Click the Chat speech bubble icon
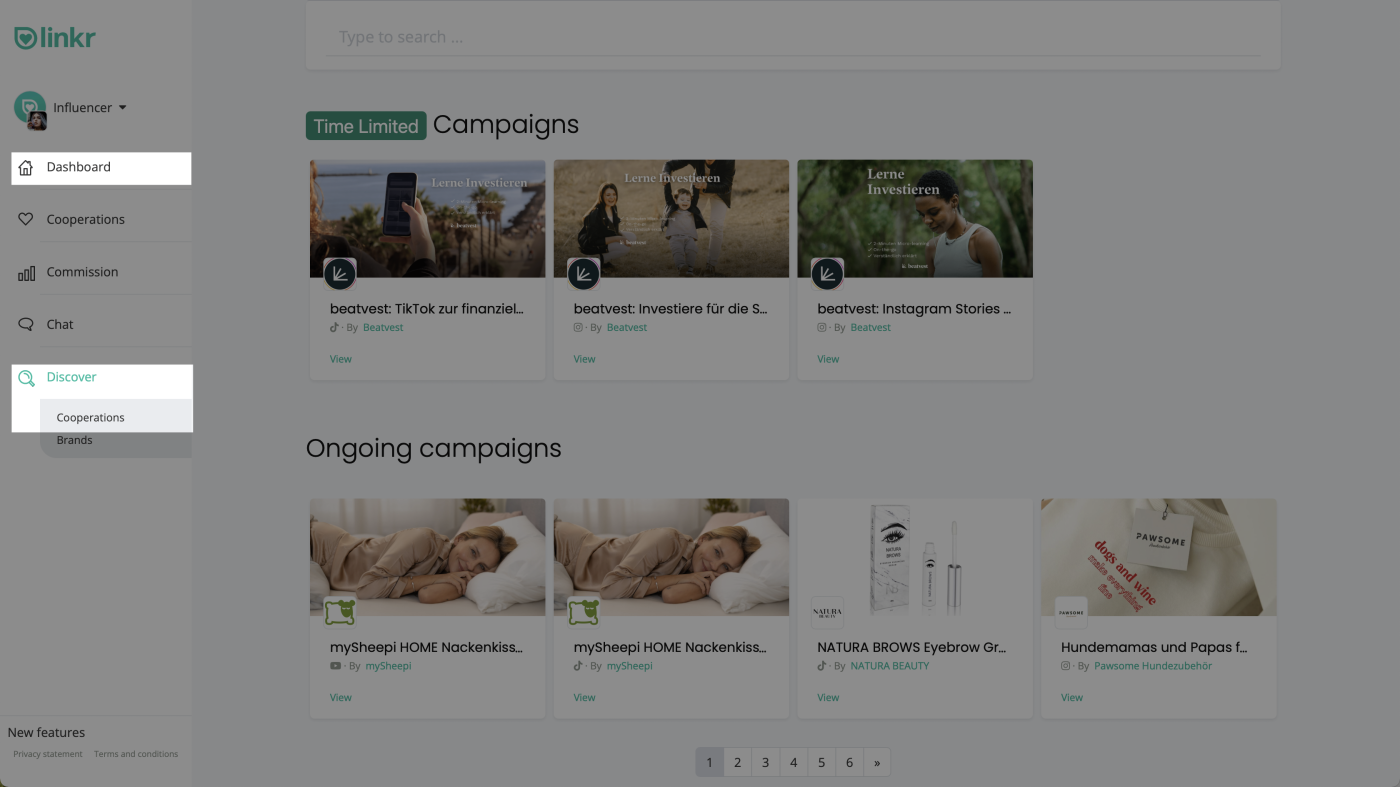Image resolution: width=1400 pixels, height=787 pixels. 26,324
